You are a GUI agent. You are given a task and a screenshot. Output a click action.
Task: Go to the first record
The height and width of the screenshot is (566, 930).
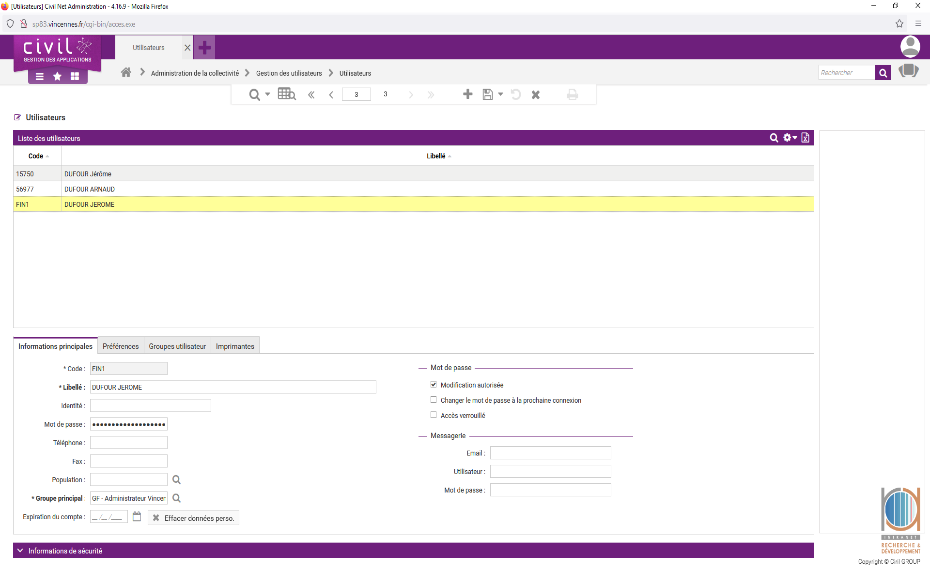(x=311, y=95)
